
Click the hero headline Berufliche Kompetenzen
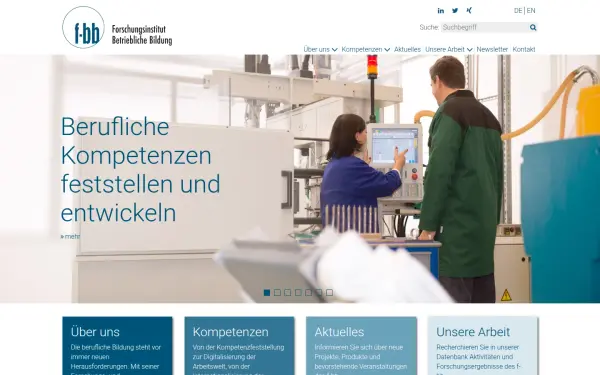pyautogui.click(x=140, y=170)
